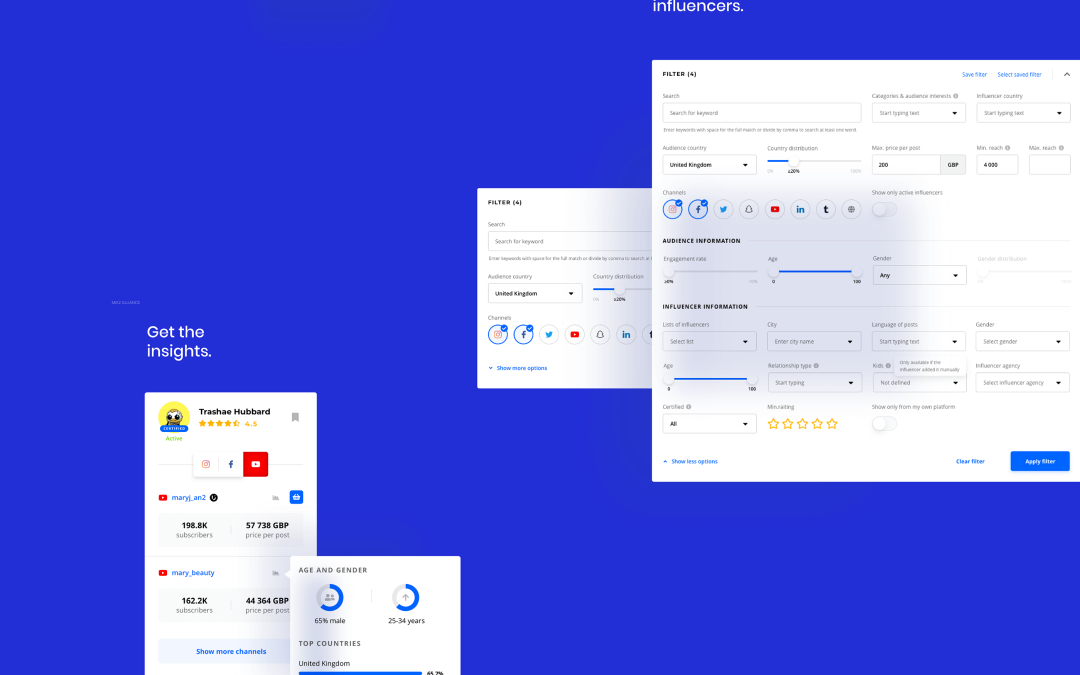Click Clear filter button
Image resolution: width=1080 pixels, height=675 pixels.
pos(970,461)
